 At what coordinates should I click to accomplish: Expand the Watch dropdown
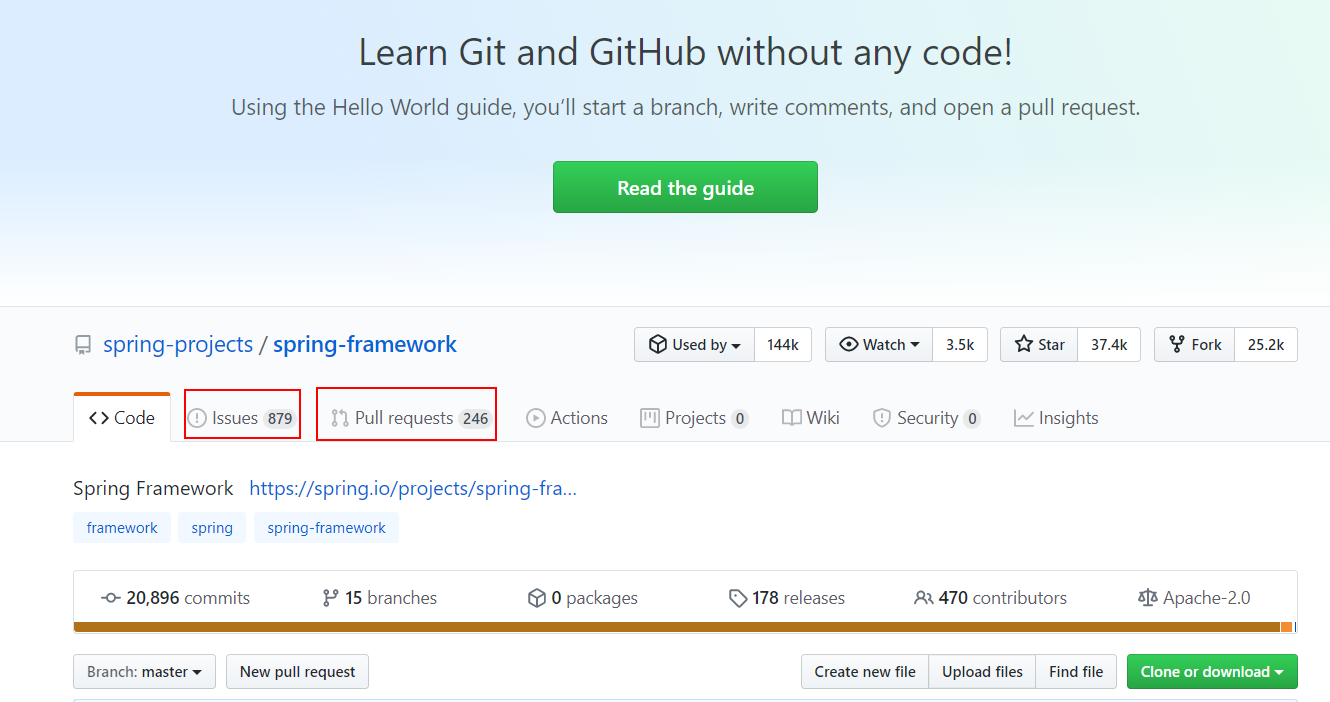click(x=879, y=344)
